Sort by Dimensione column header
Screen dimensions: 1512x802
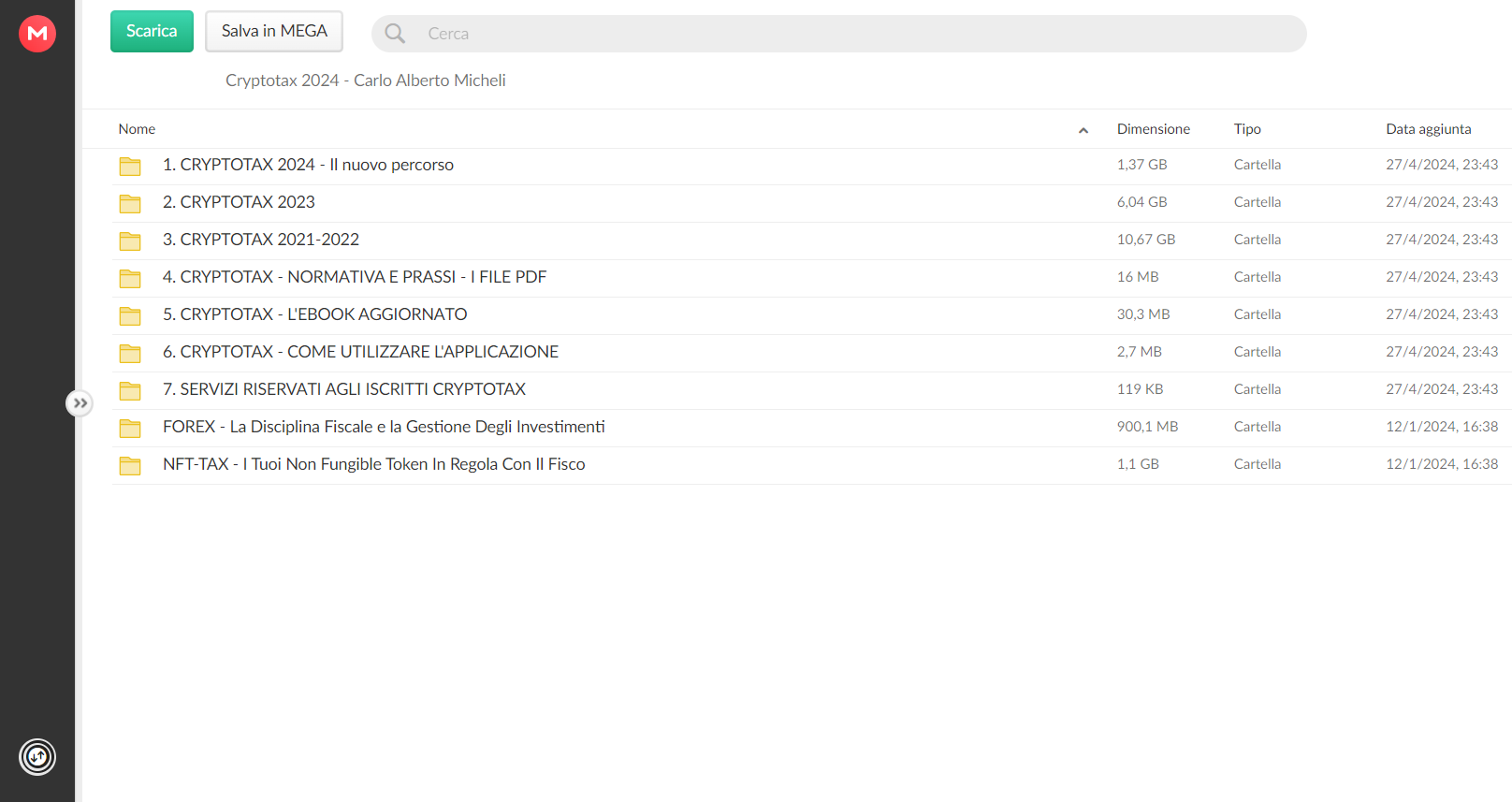pyautogui.click(x=1154, y=129)
